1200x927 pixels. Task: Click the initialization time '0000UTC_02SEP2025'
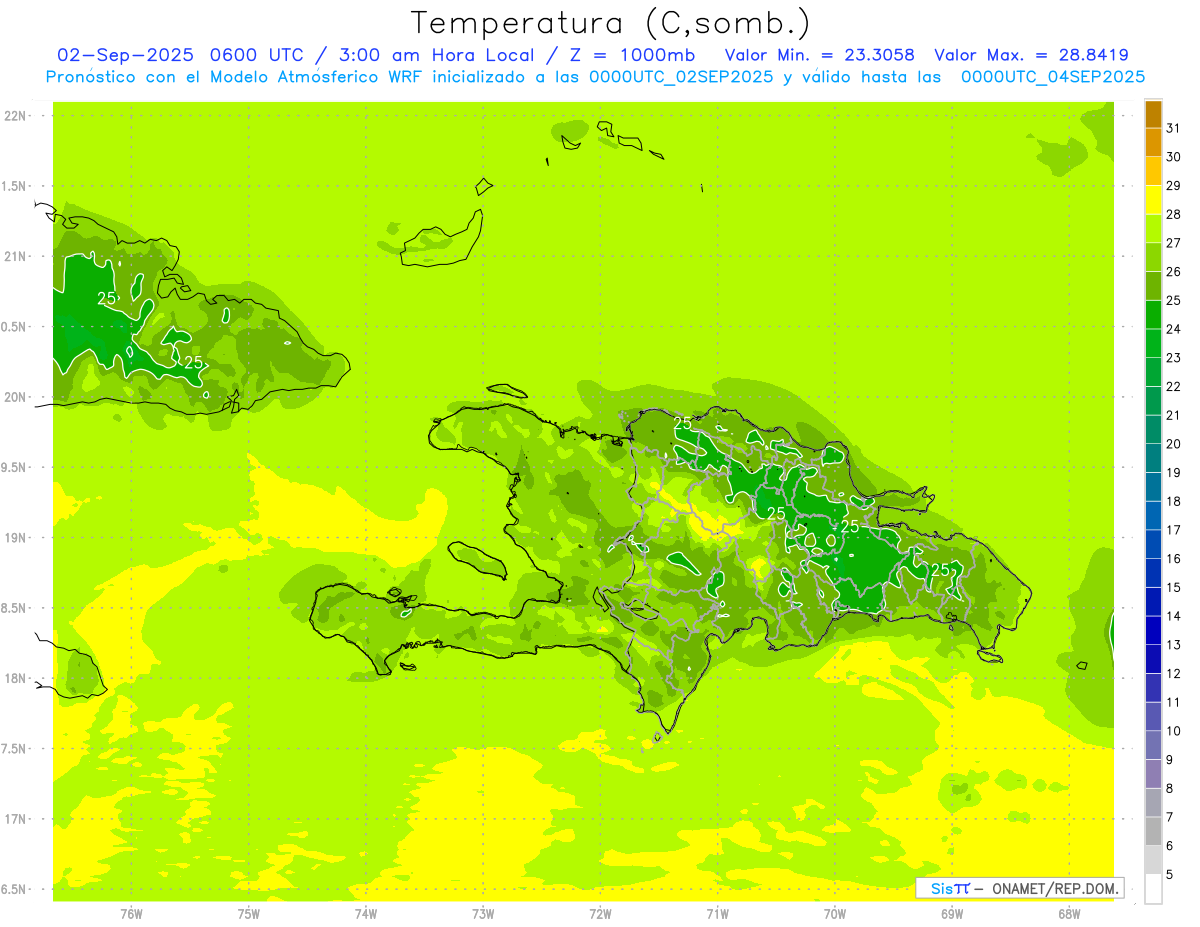pos(681,77)
